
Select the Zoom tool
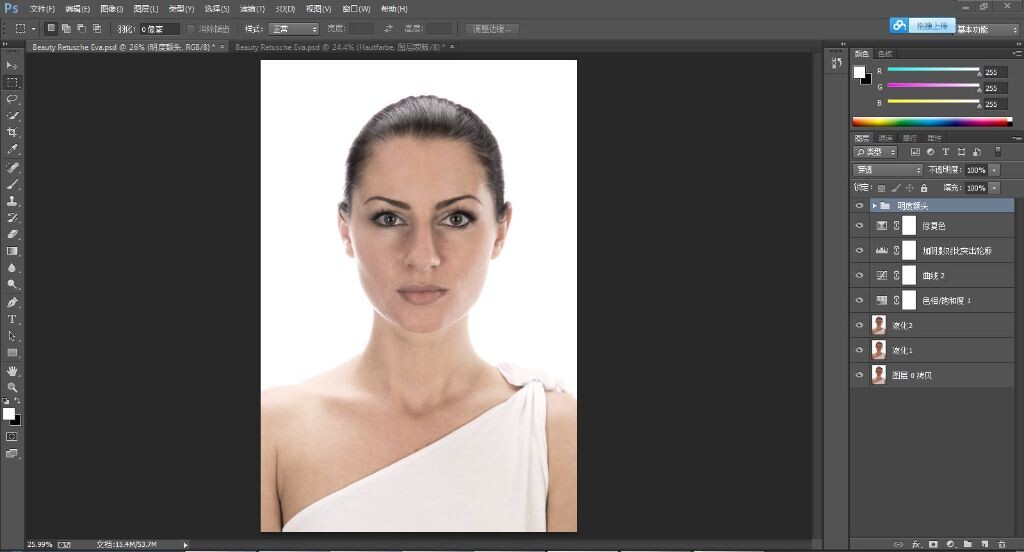(x=12, y=387)
